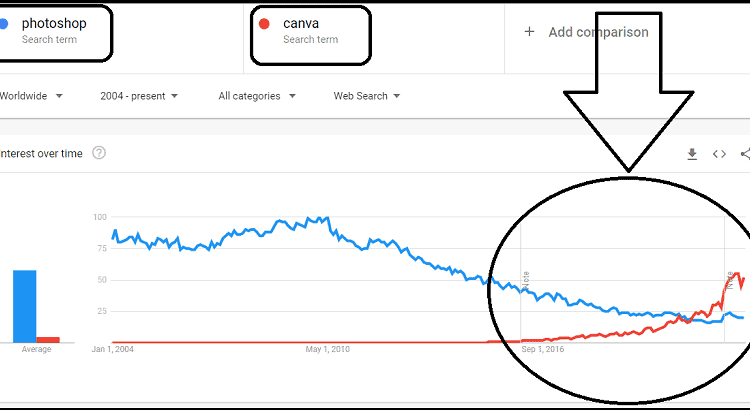Download the interest over time chart data
The width and height of the screenshot is (750, 410).
click(692, 154)
